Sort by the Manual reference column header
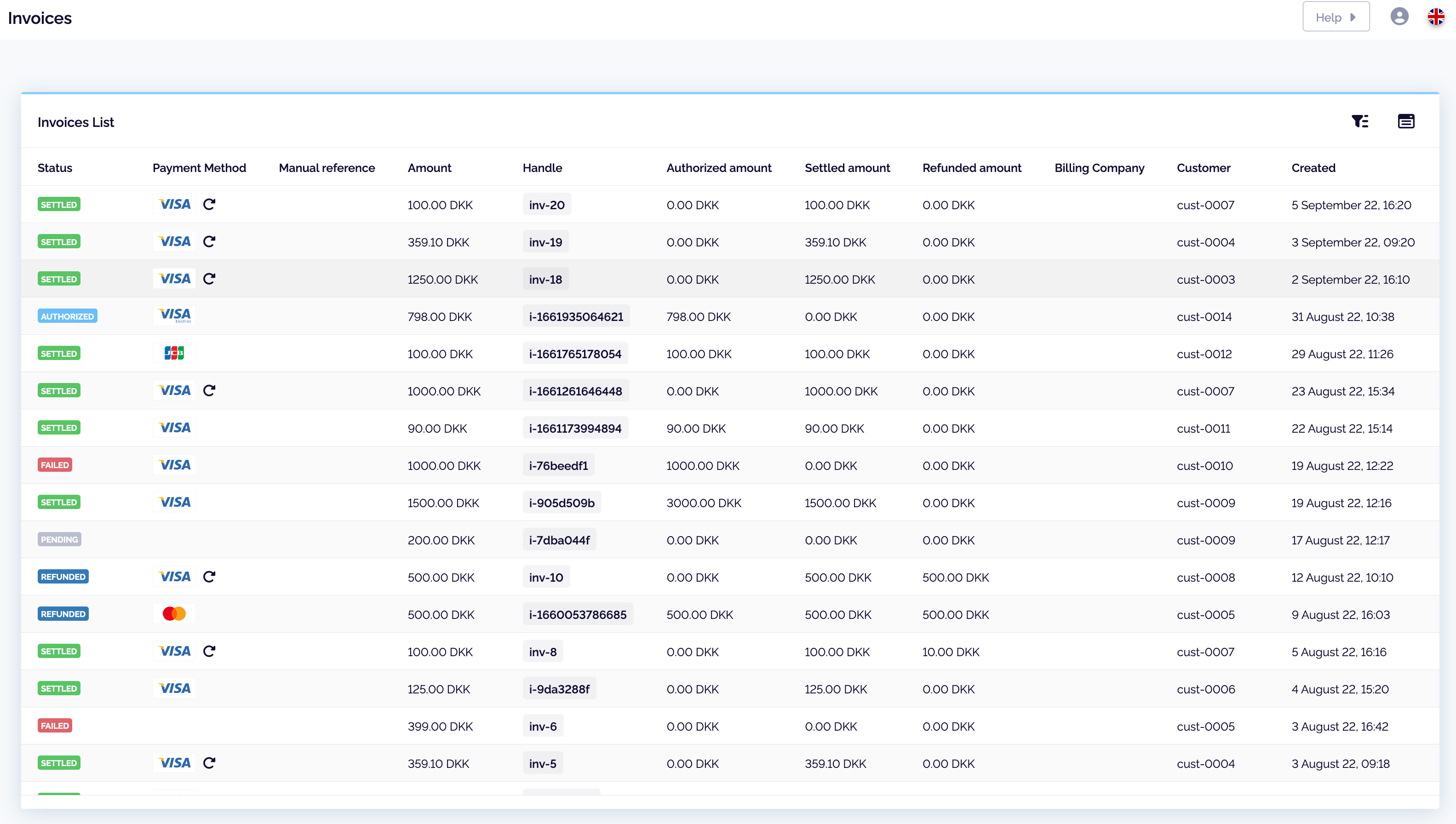 [x=327, y=168]
